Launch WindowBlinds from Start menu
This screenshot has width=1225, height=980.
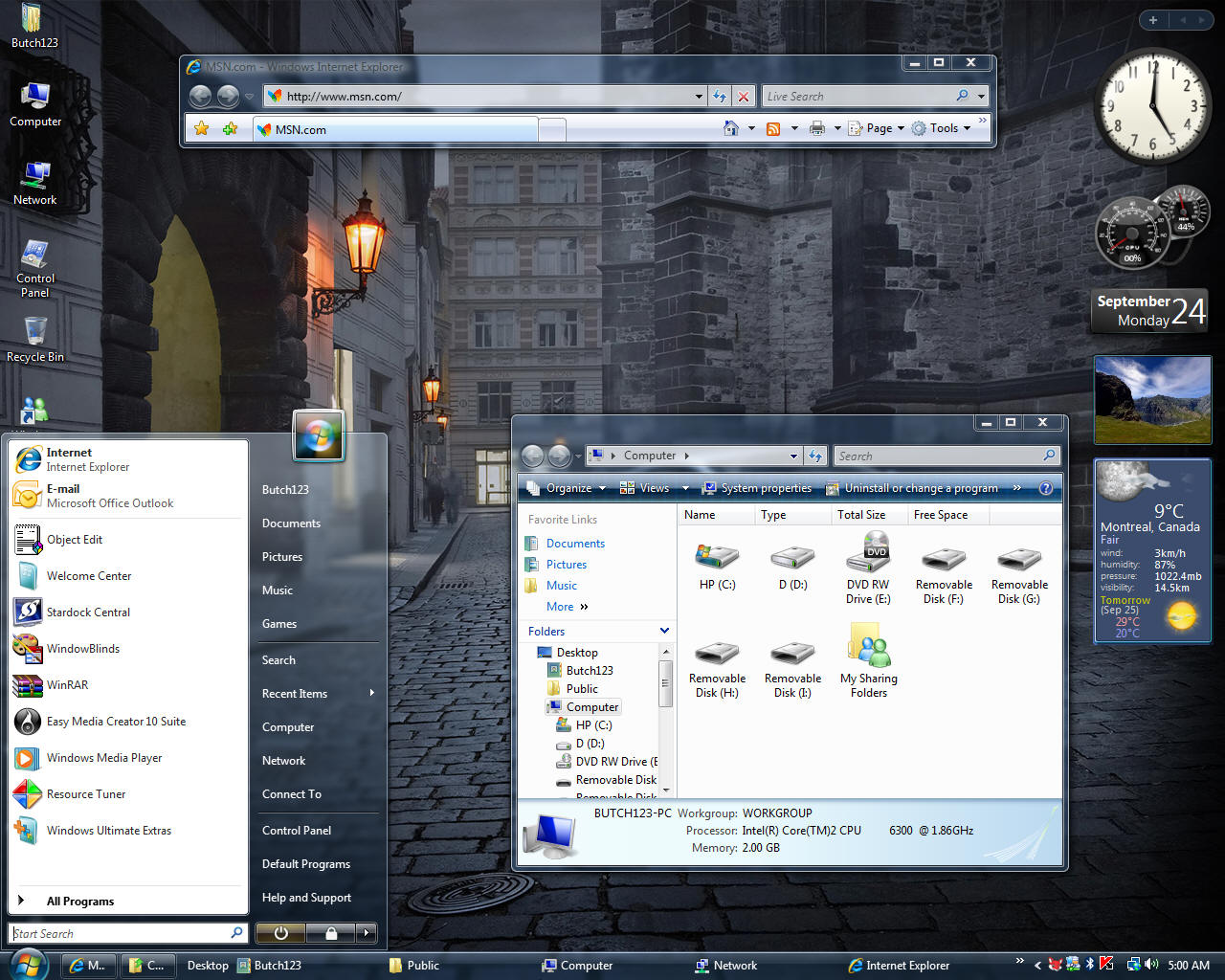point(127,649)
